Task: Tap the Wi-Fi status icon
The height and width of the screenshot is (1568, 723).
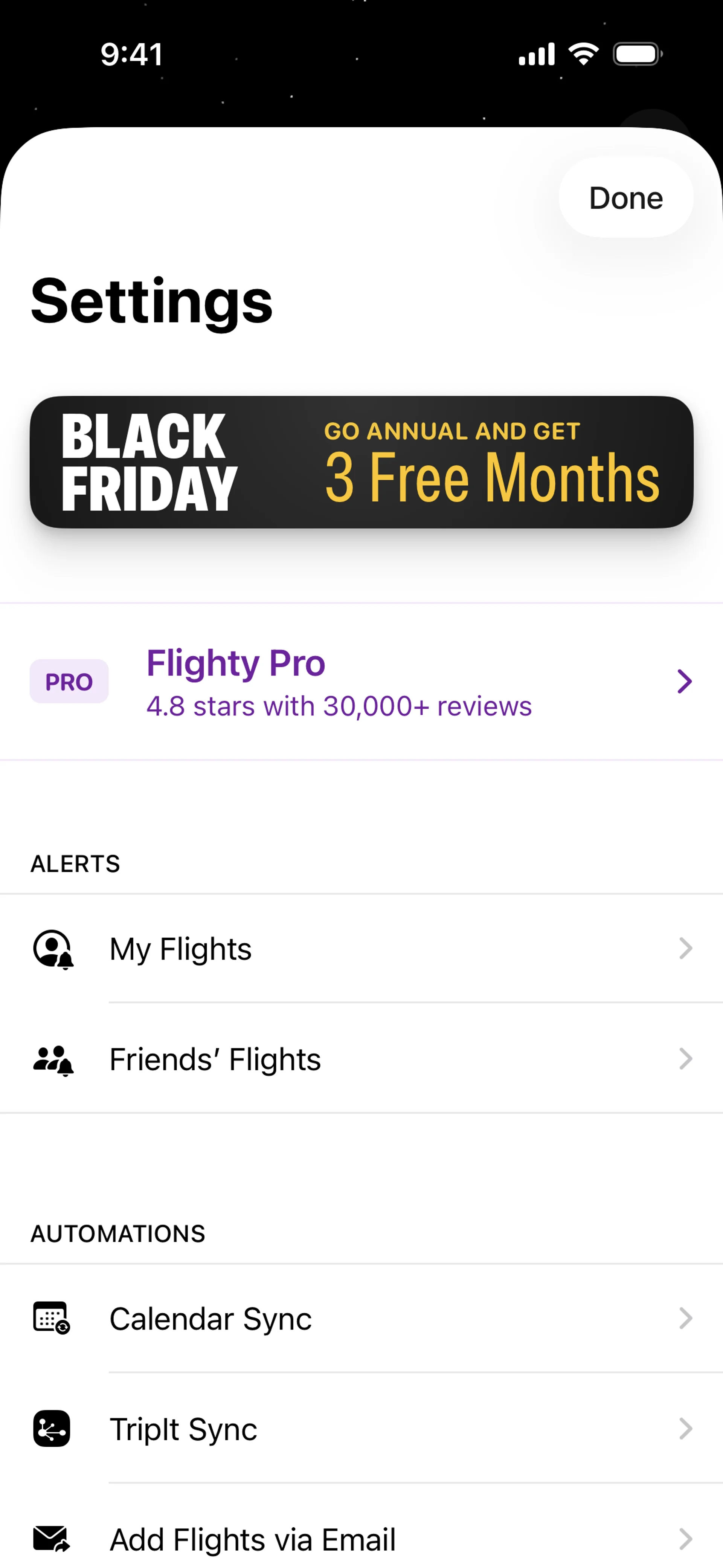Action: tap(583, 54)
